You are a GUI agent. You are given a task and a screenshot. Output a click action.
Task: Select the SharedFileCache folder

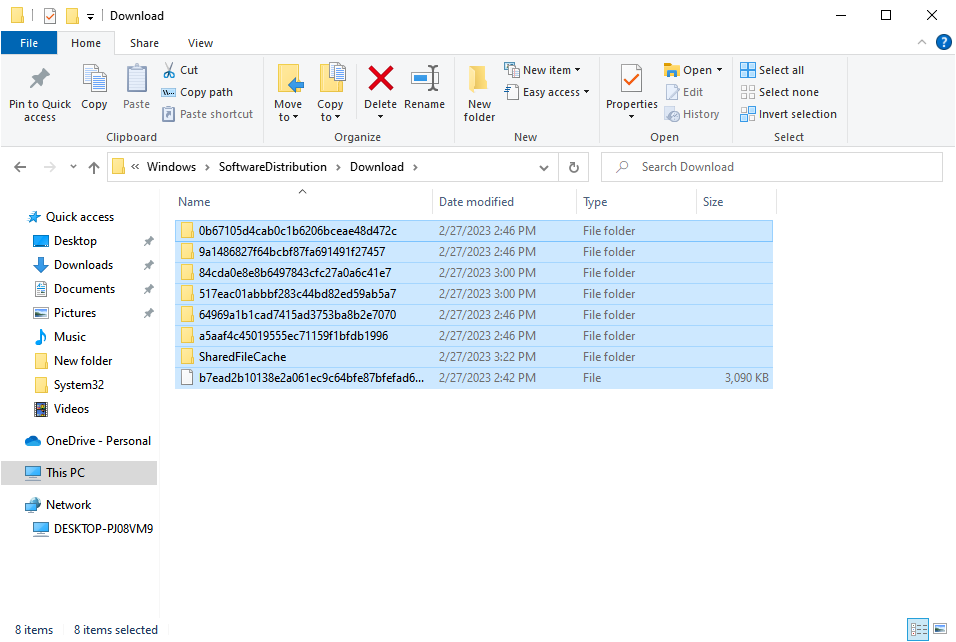(x=474, y=357)
